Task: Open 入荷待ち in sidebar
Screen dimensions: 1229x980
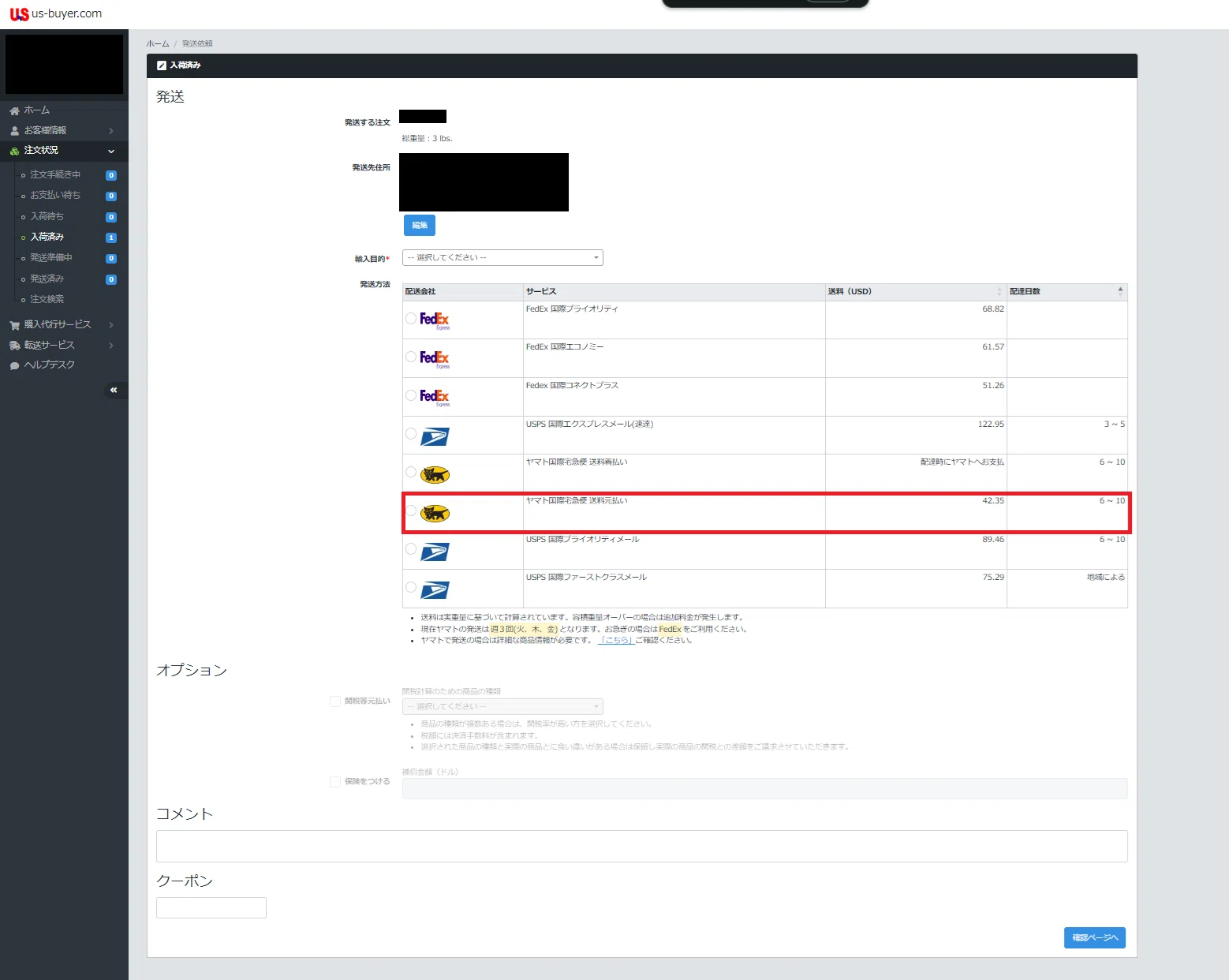Action: [47, 216]
